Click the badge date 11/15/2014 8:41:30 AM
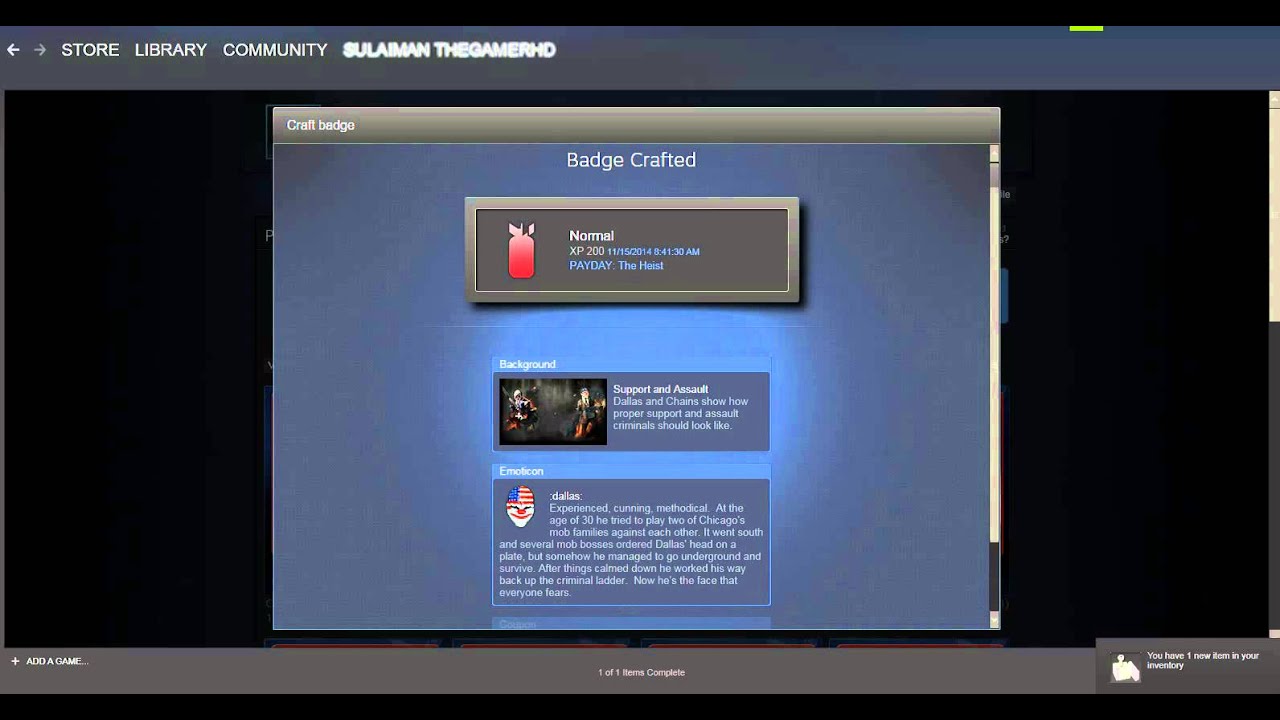 (x=653, y=252)
